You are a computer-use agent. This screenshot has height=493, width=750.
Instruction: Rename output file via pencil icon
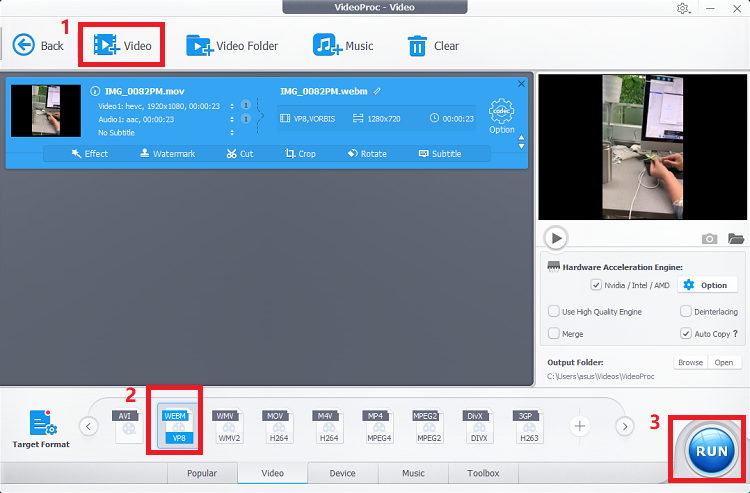pos(377,91)
